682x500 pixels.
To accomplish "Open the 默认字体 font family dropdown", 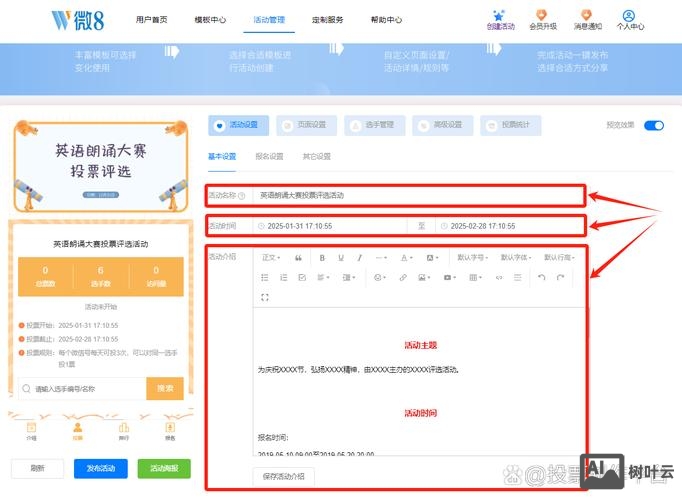I will point(516,258).
